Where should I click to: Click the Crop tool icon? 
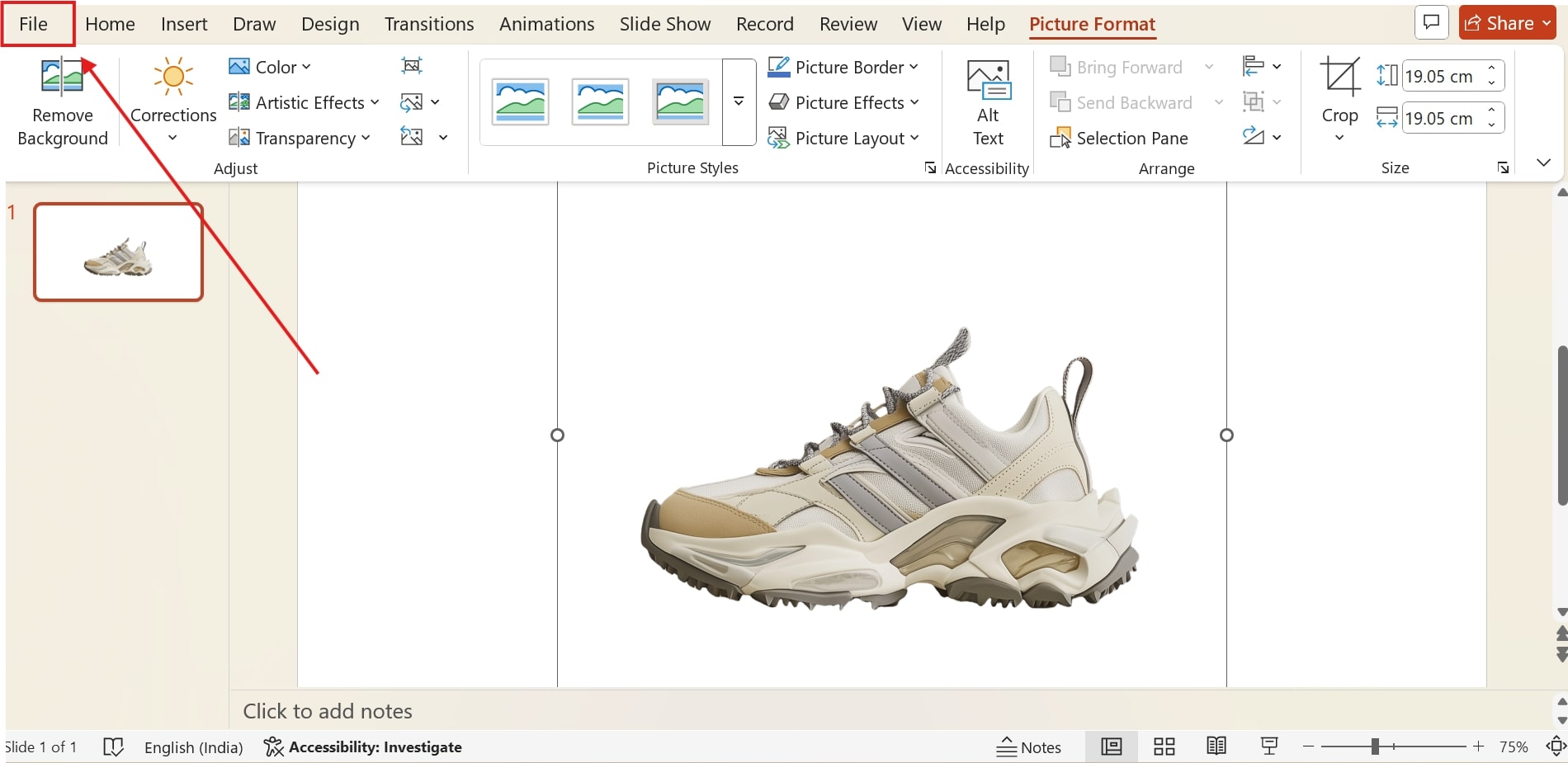click(1339, 77)
